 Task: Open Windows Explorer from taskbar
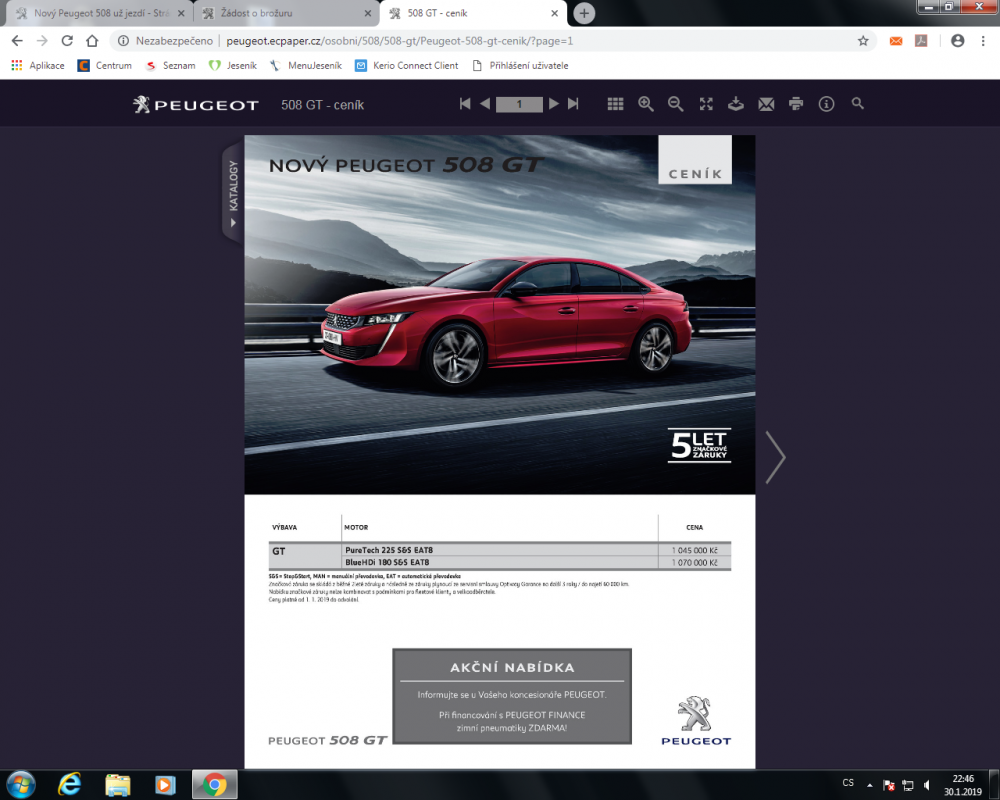(x=117, y=784)
